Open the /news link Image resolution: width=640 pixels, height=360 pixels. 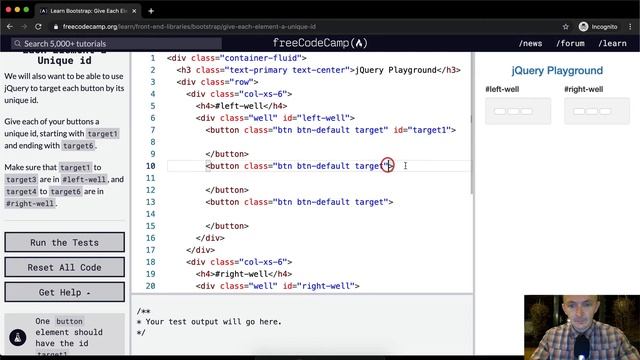[x=530, y=43]
